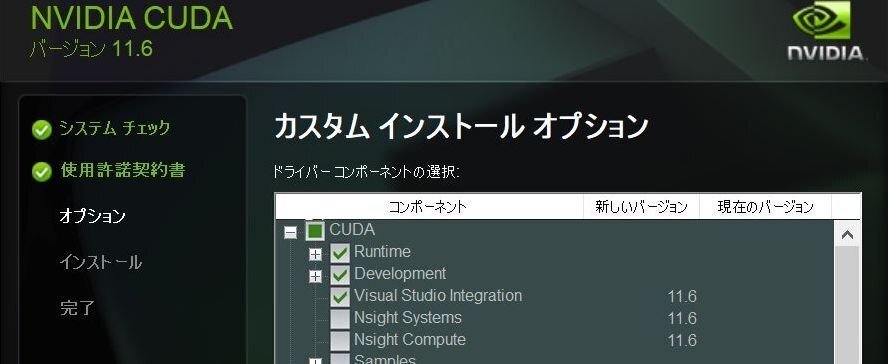Image resolution: width=888 pixels, height=364 pixels.
Task: Expand the Runtime component node
Action: 315,255
